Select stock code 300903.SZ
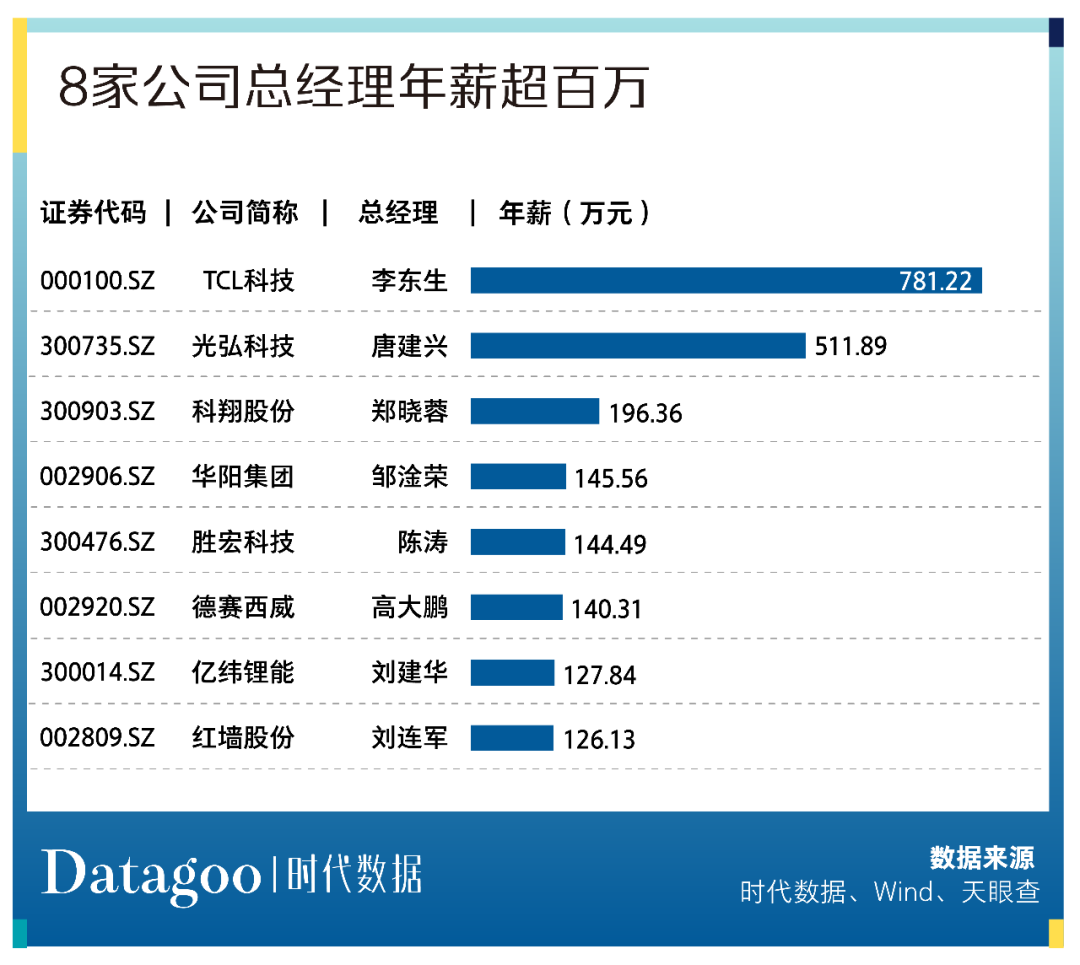 tap(97, 412)
